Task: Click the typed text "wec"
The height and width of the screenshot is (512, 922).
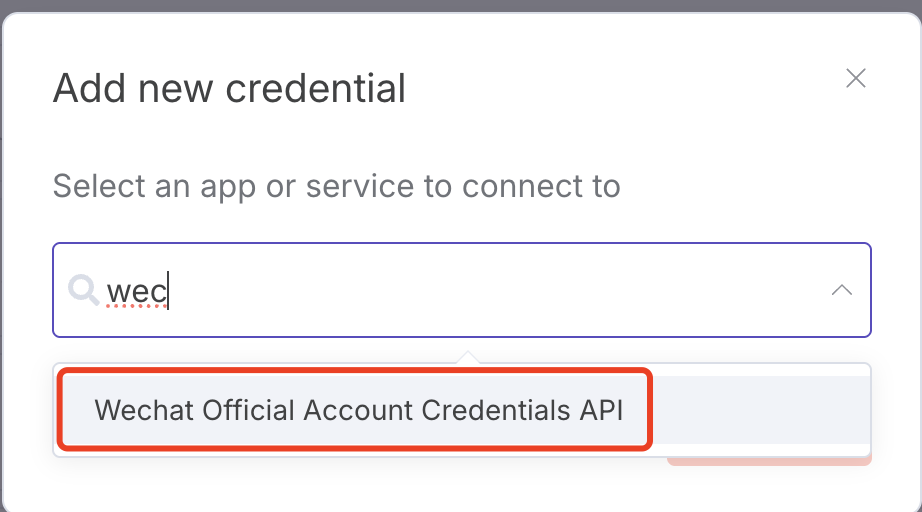Action: (137, 291)
